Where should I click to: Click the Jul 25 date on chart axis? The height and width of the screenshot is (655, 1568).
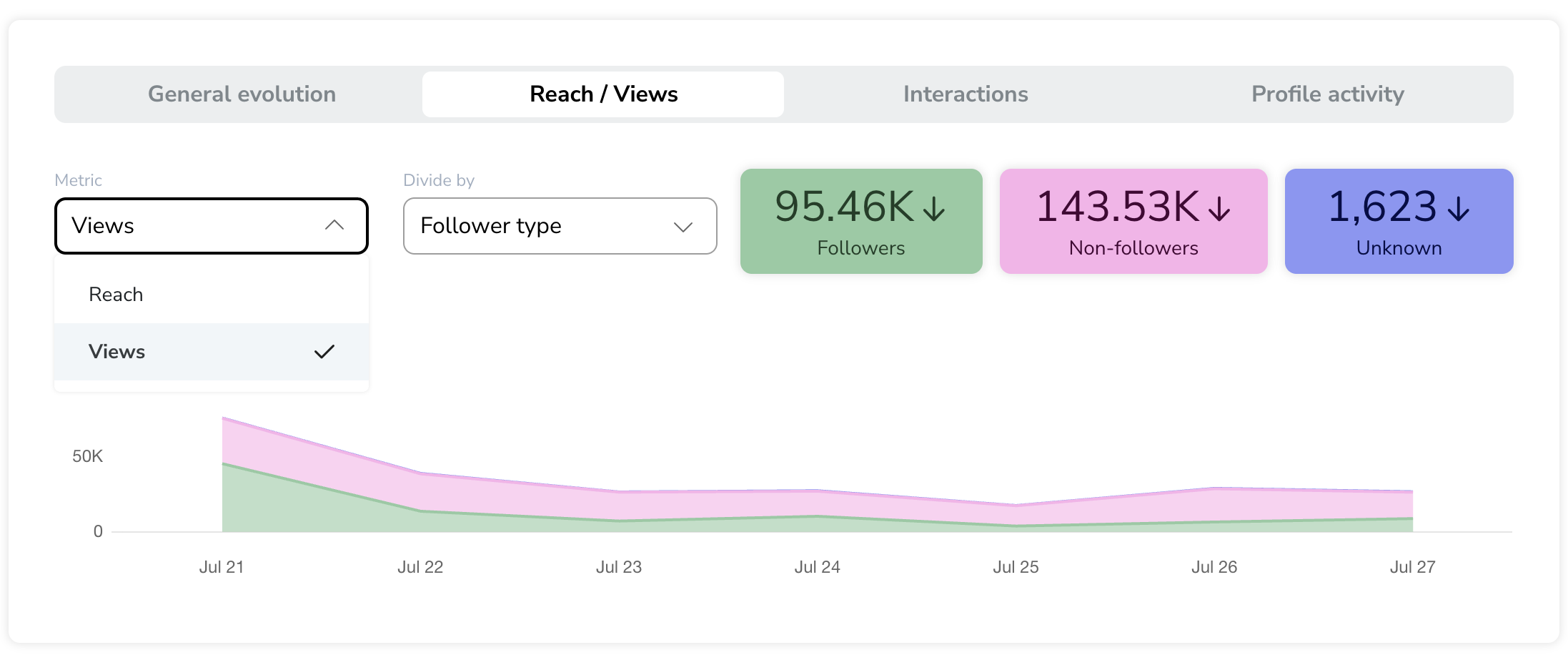(1016, 567)
